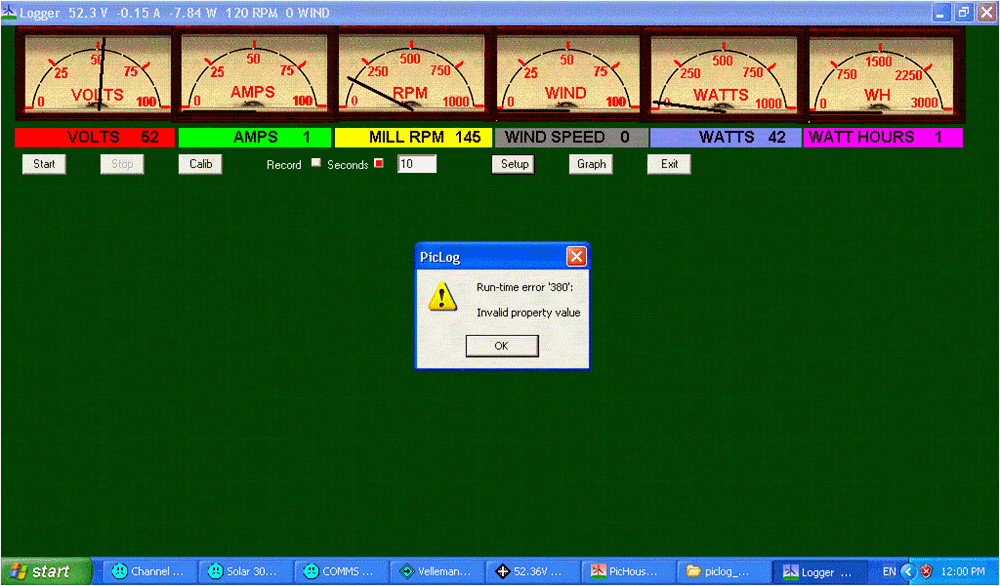Screen dimensions: 1000x586
Task: Click the warning icon in PicLog dialog
Action: [x=443, y=297]
